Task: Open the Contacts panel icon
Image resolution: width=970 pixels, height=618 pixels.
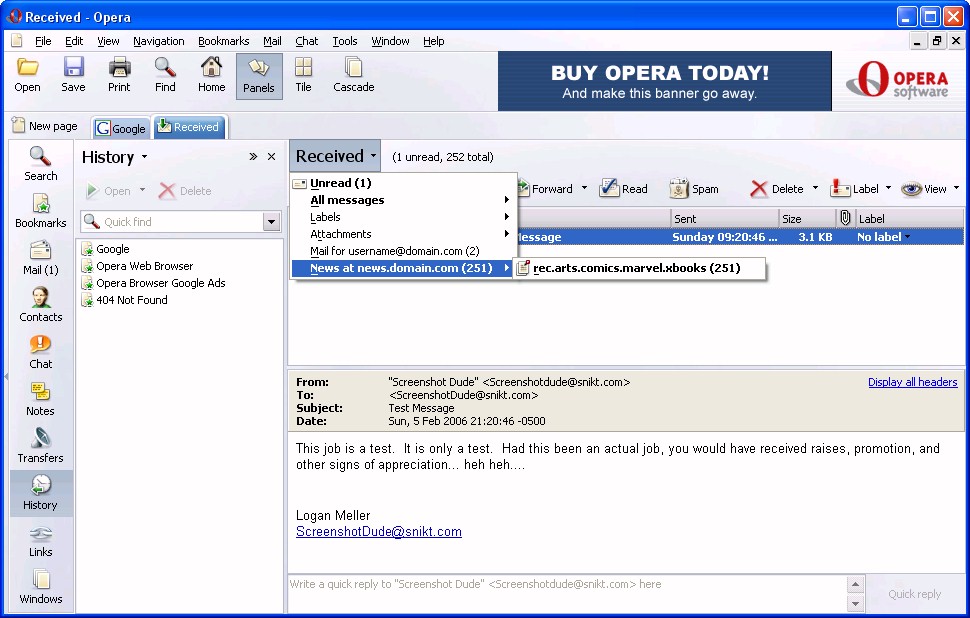Action: pos(40,305)
